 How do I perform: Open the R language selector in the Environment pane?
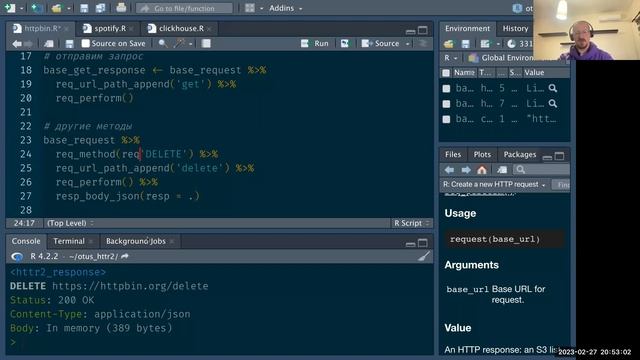[451, 58]
